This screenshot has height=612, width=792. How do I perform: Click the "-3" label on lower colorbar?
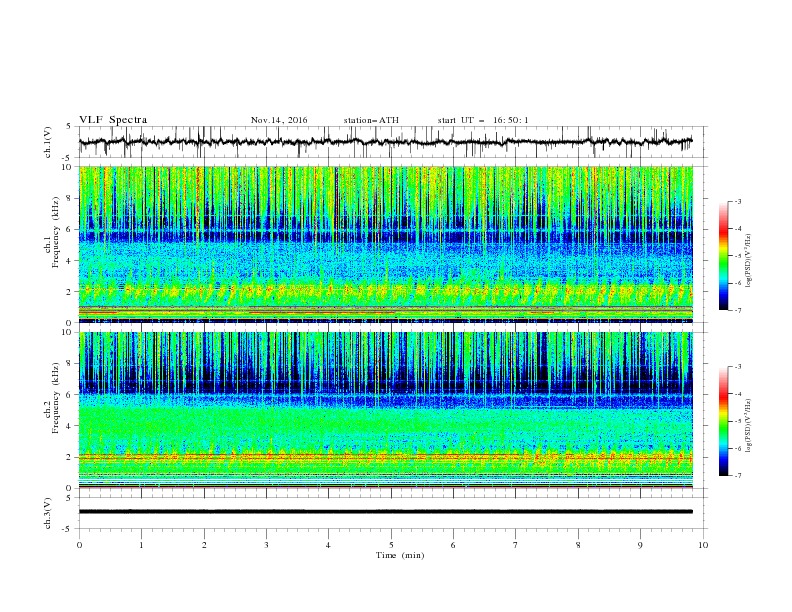738,367
